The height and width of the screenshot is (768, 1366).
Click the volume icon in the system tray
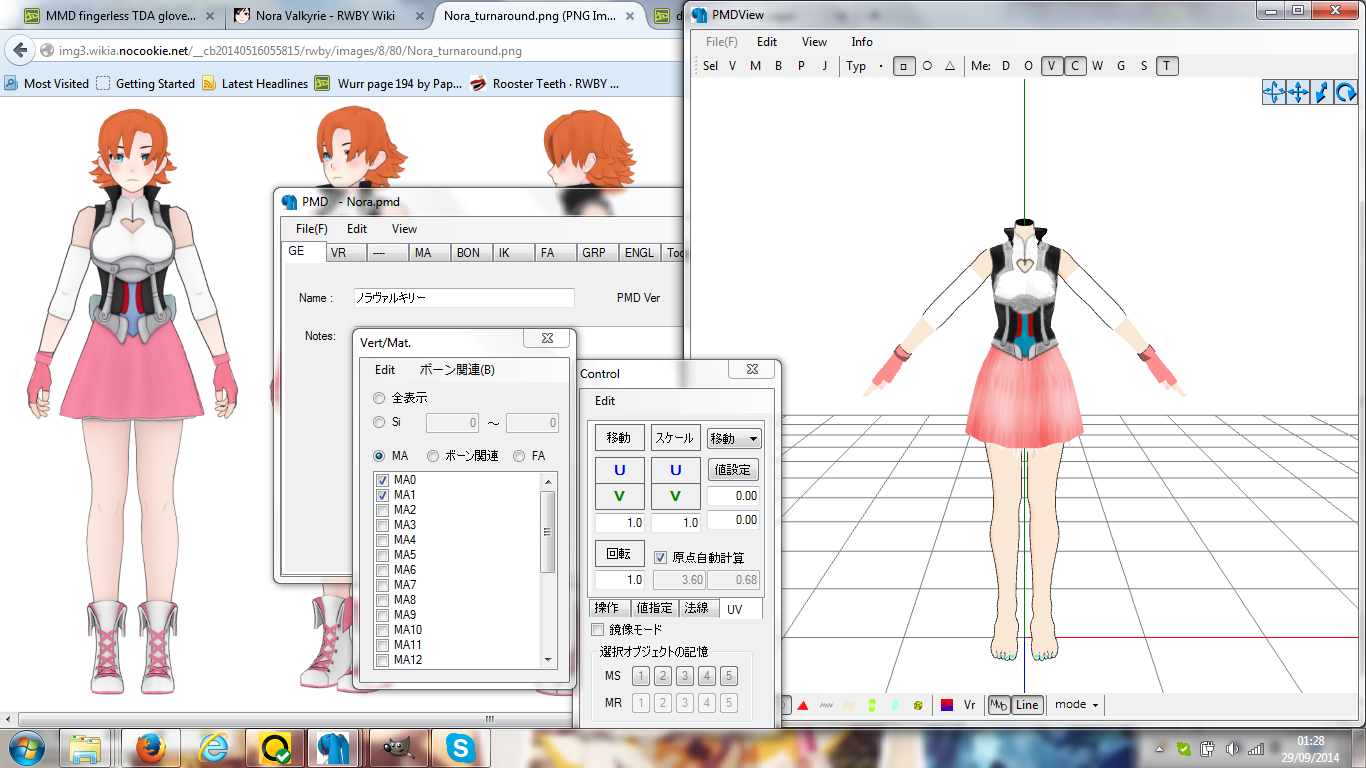click(x=1233, y=748)
